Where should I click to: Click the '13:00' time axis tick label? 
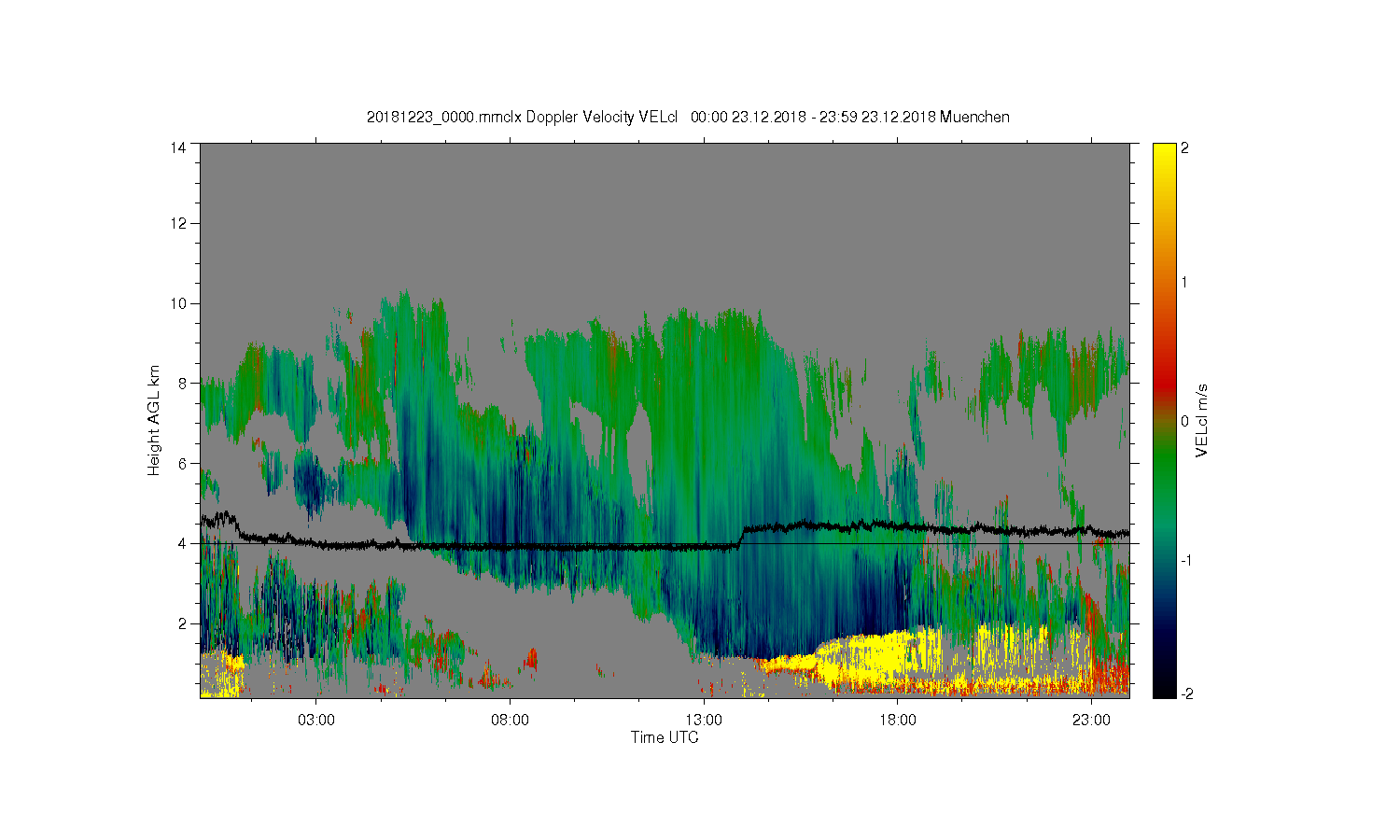coord(704,721)
